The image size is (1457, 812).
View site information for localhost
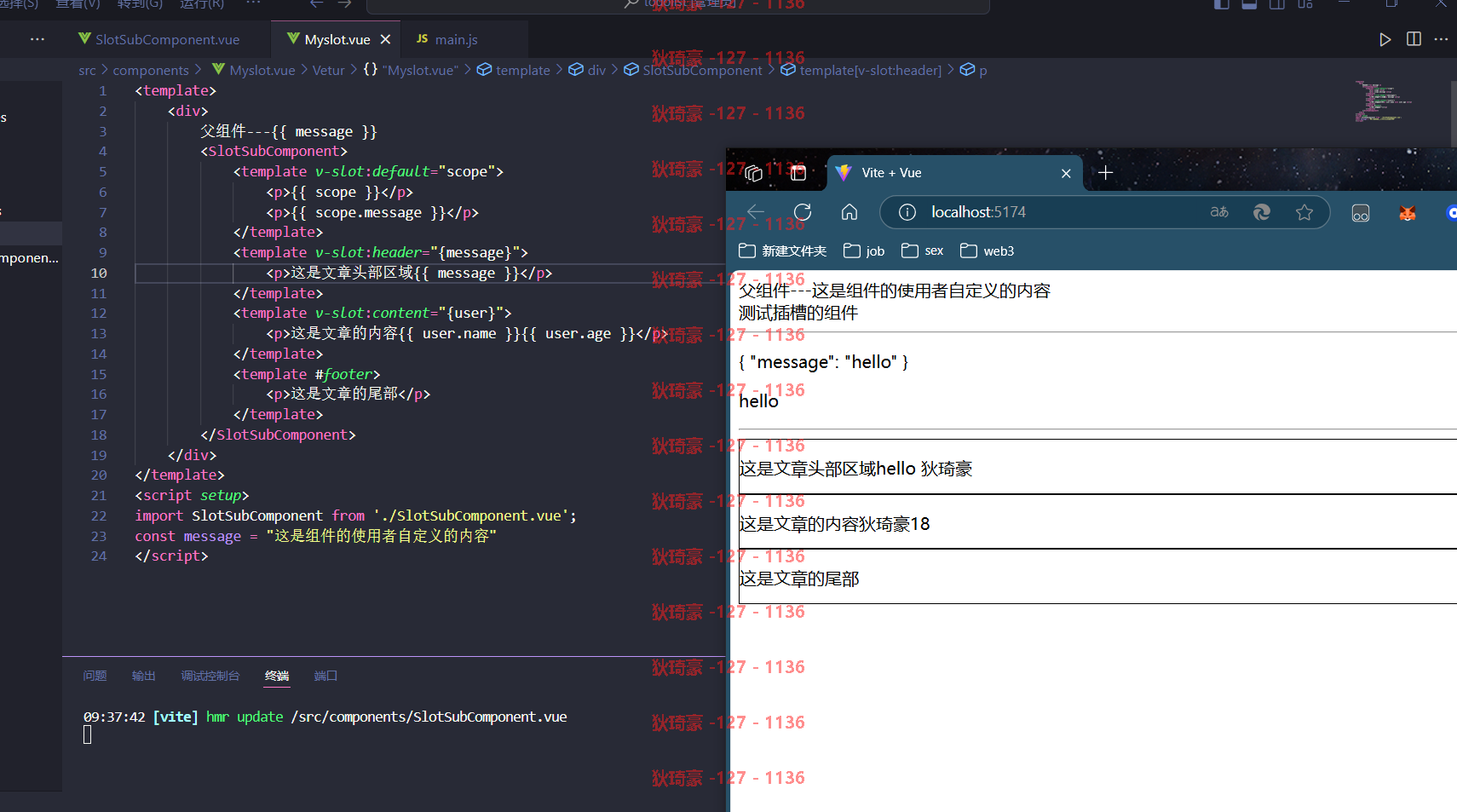point(907,212)
